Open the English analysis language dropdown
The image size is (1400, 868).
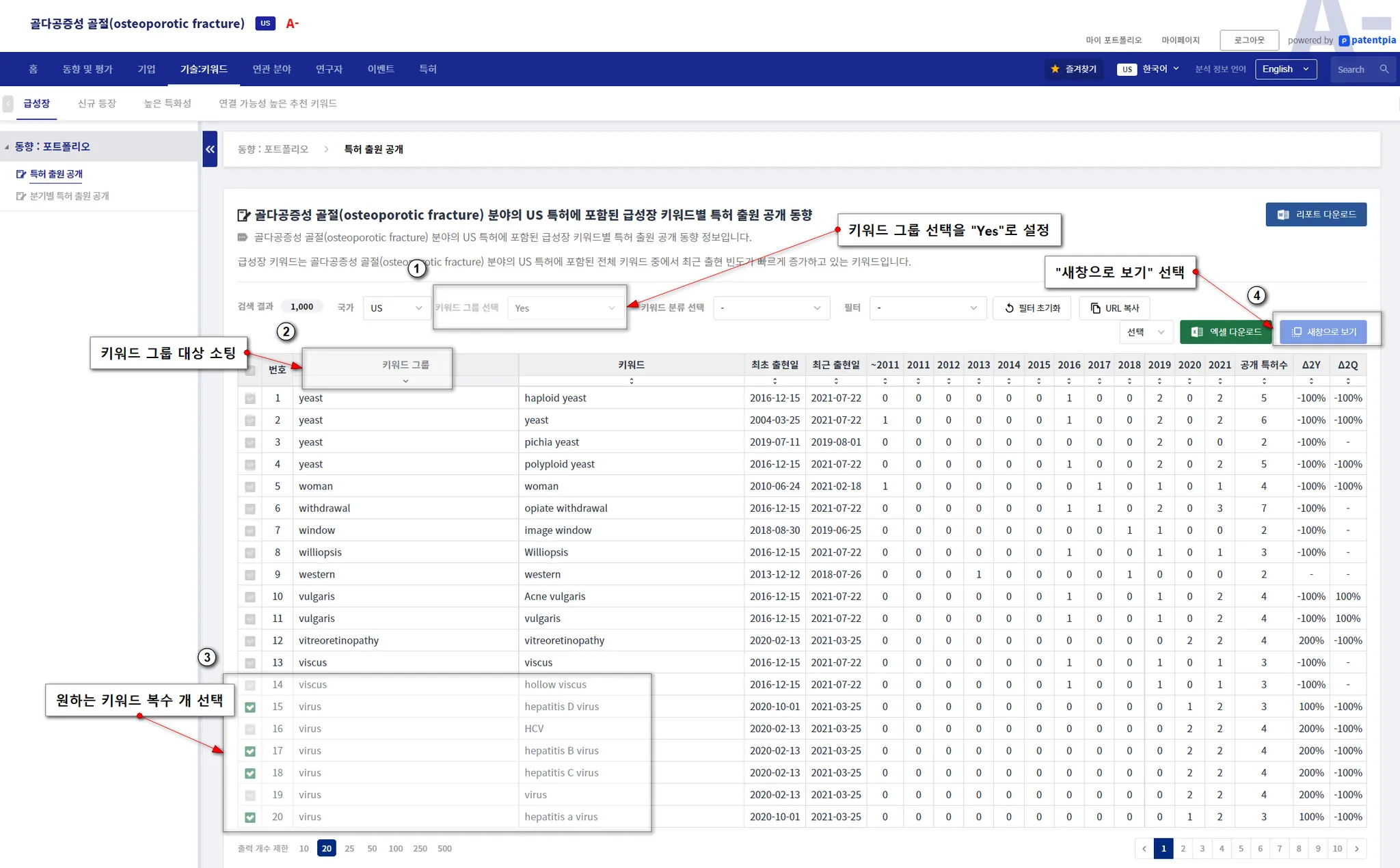(x=1285, y=69)
